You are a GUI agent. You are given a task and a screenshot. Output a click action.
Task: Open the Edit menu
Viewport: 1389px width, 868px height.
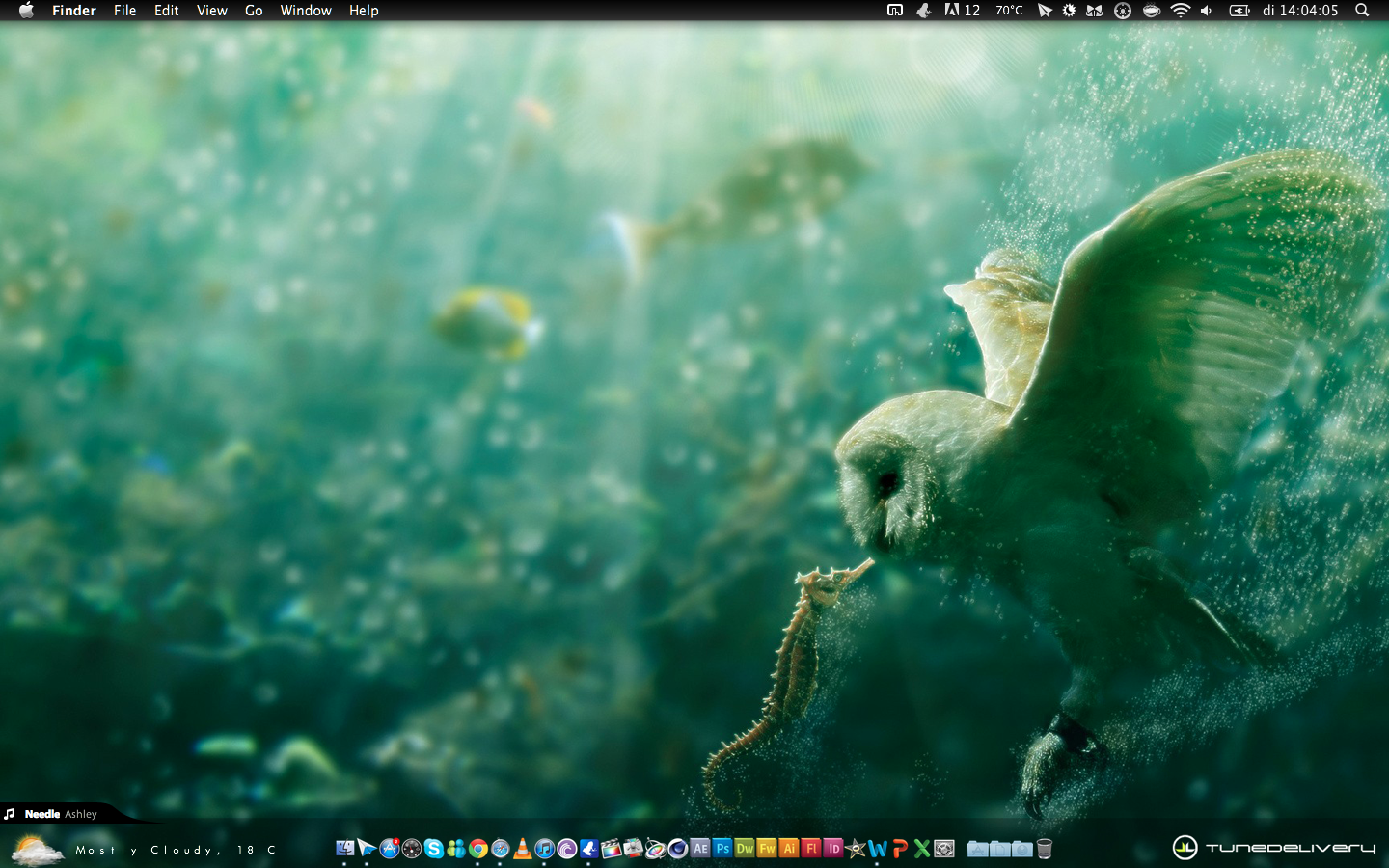tap(167, 11)
